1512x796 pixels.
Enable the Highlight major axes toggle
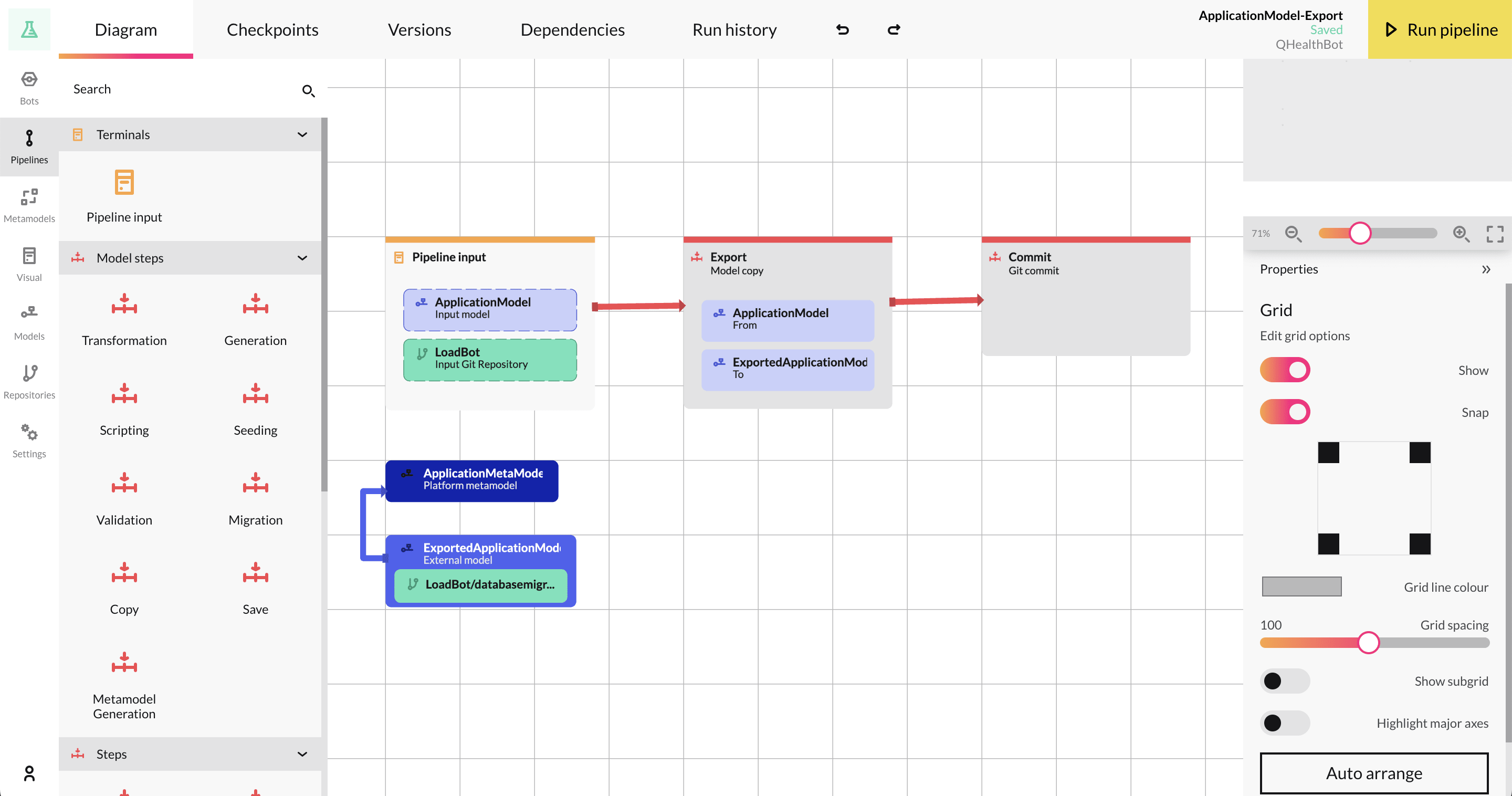(x=1285, y=722)
